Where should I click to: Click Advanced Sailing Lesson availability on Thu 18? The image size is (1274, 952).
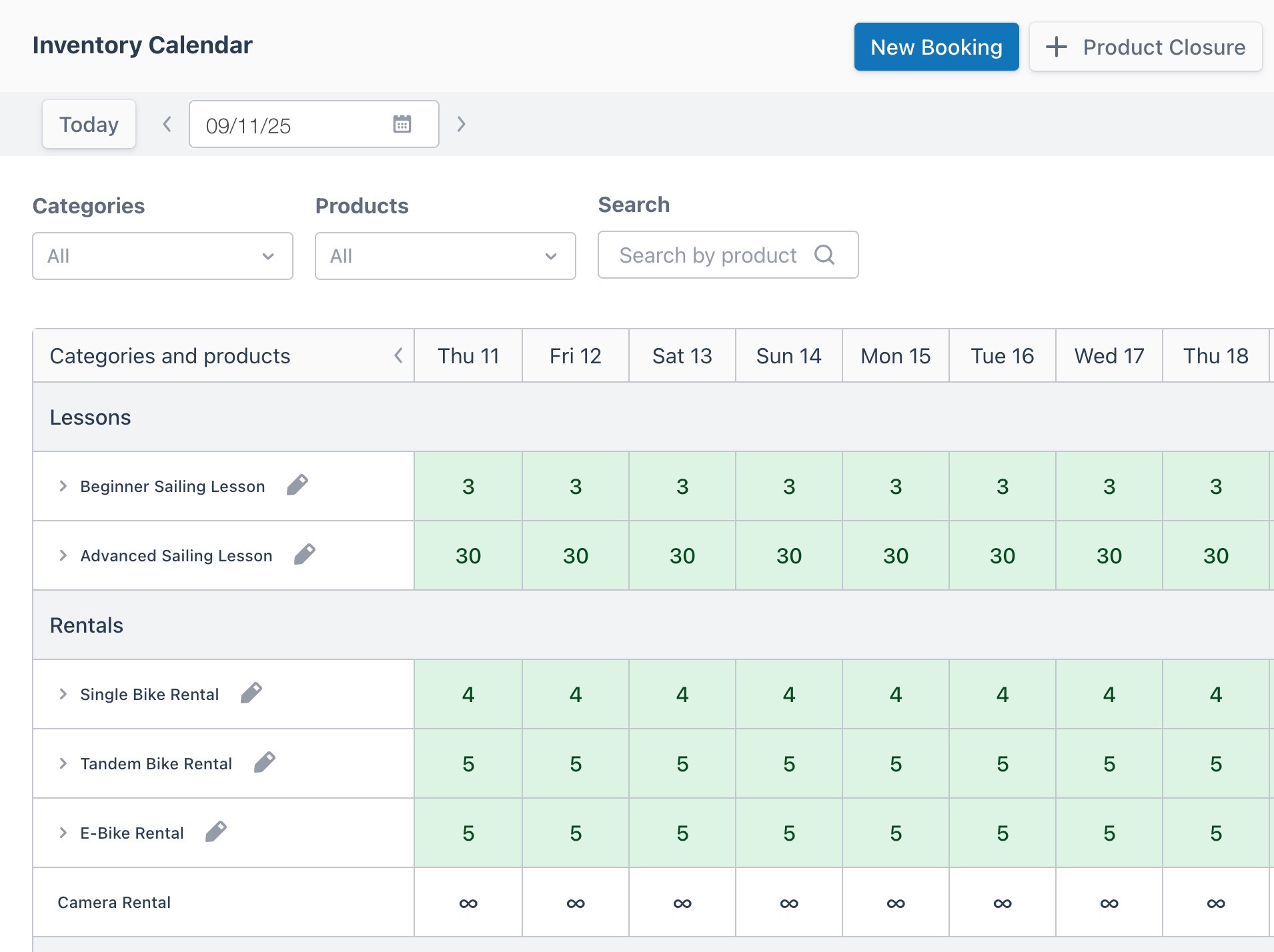pos(1216,555)
